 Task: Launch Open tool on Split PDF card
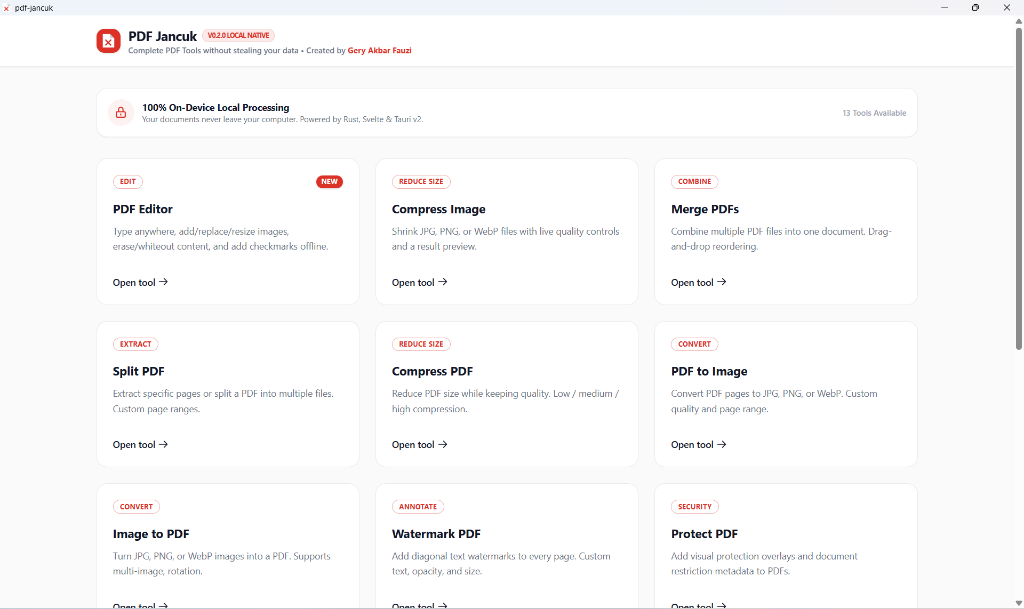point(140,445)
